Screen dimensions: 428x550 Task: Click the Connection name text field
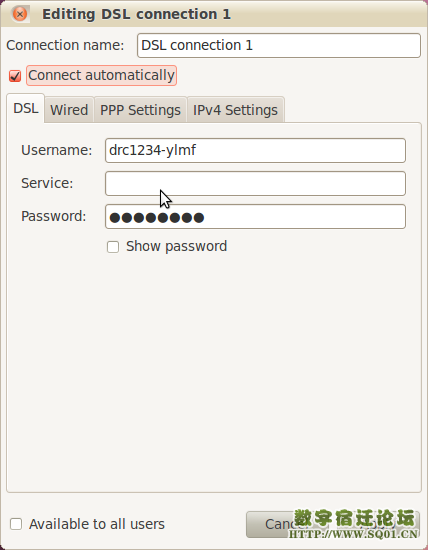point(279,46)
